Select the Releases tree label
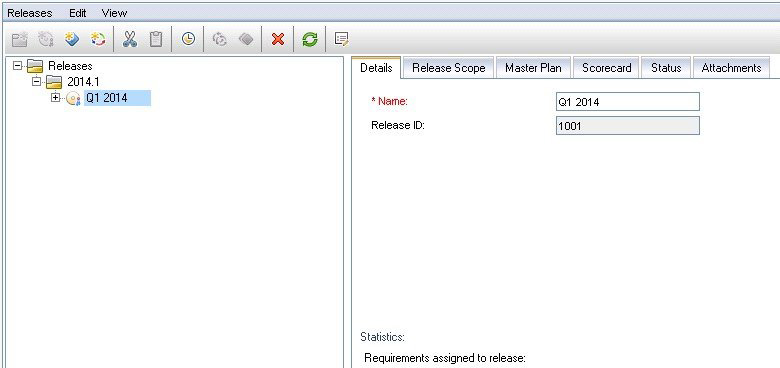Viewport: 780px width, 368px height. (70, 66)
